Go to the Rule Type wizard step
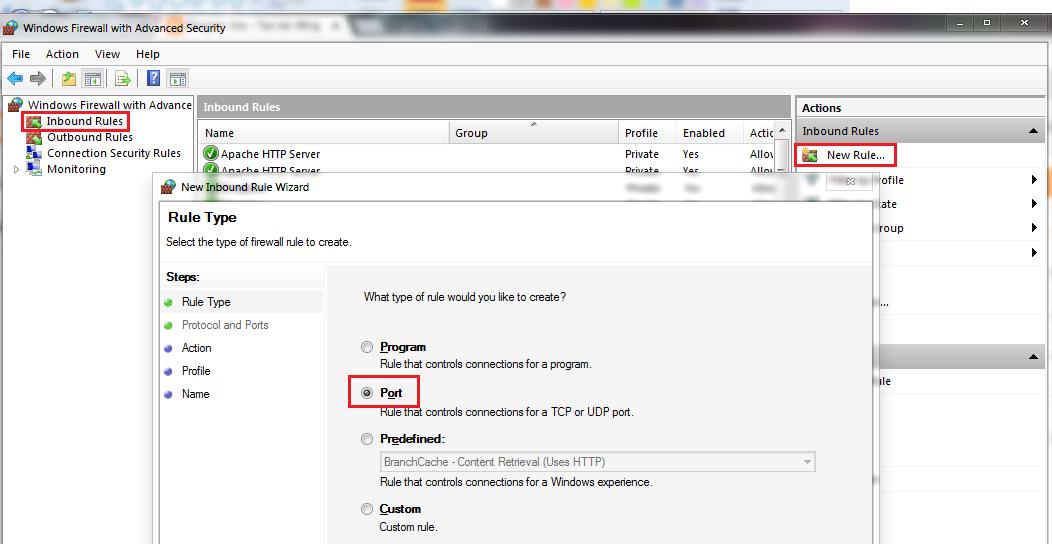This screenshot has height=544, width=1052. click(206, 303)
